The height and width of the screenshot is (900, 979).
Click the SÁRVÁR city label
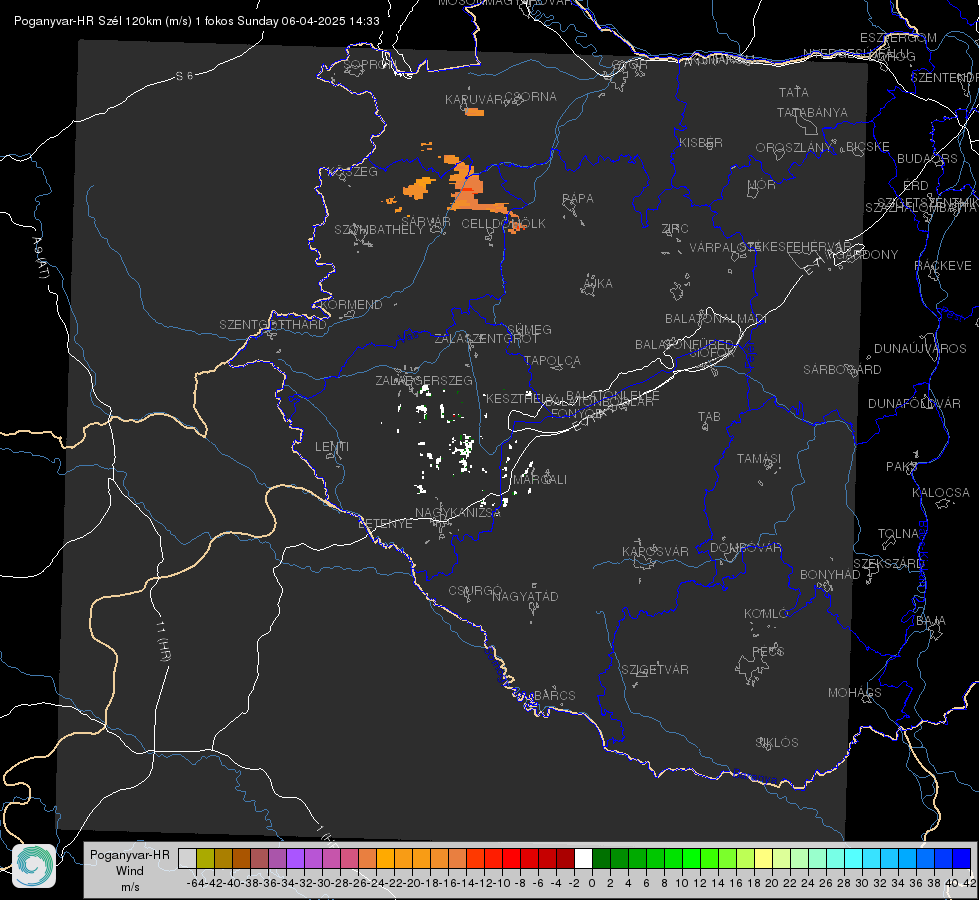tap(426, 222)
